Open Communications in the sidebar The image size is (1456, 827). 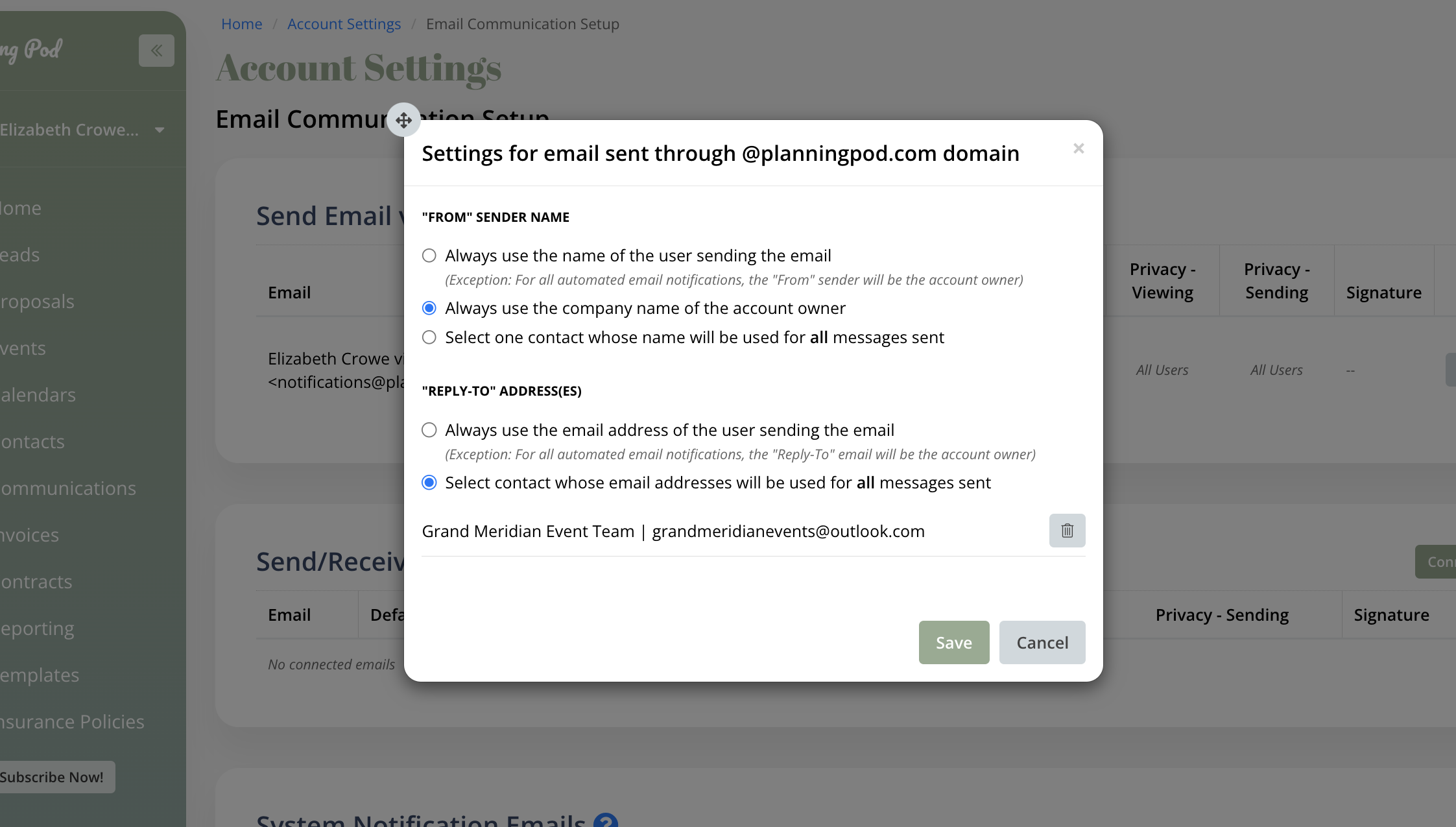(68, 488)
